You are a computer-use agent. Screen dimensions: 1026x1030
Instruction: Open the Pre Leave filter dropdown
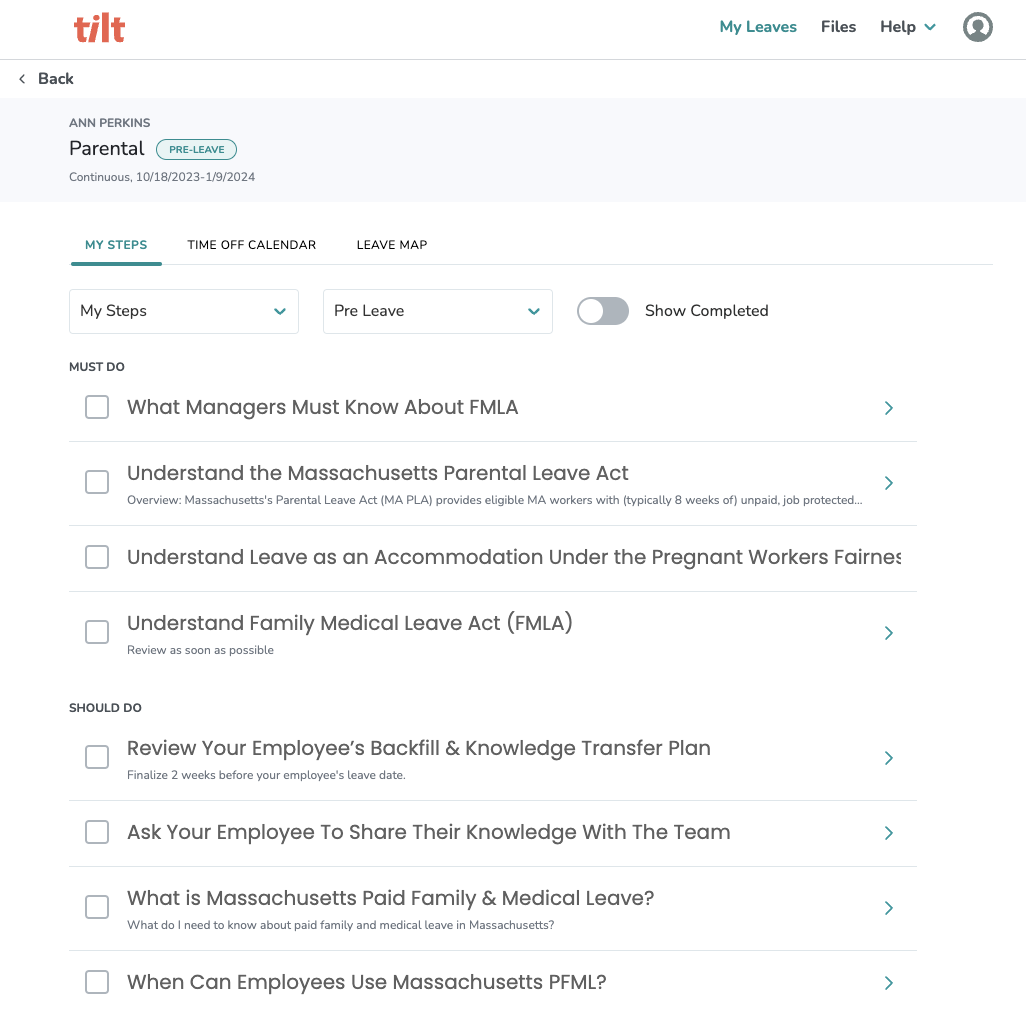pyautogui.click(x=437, y=311)
